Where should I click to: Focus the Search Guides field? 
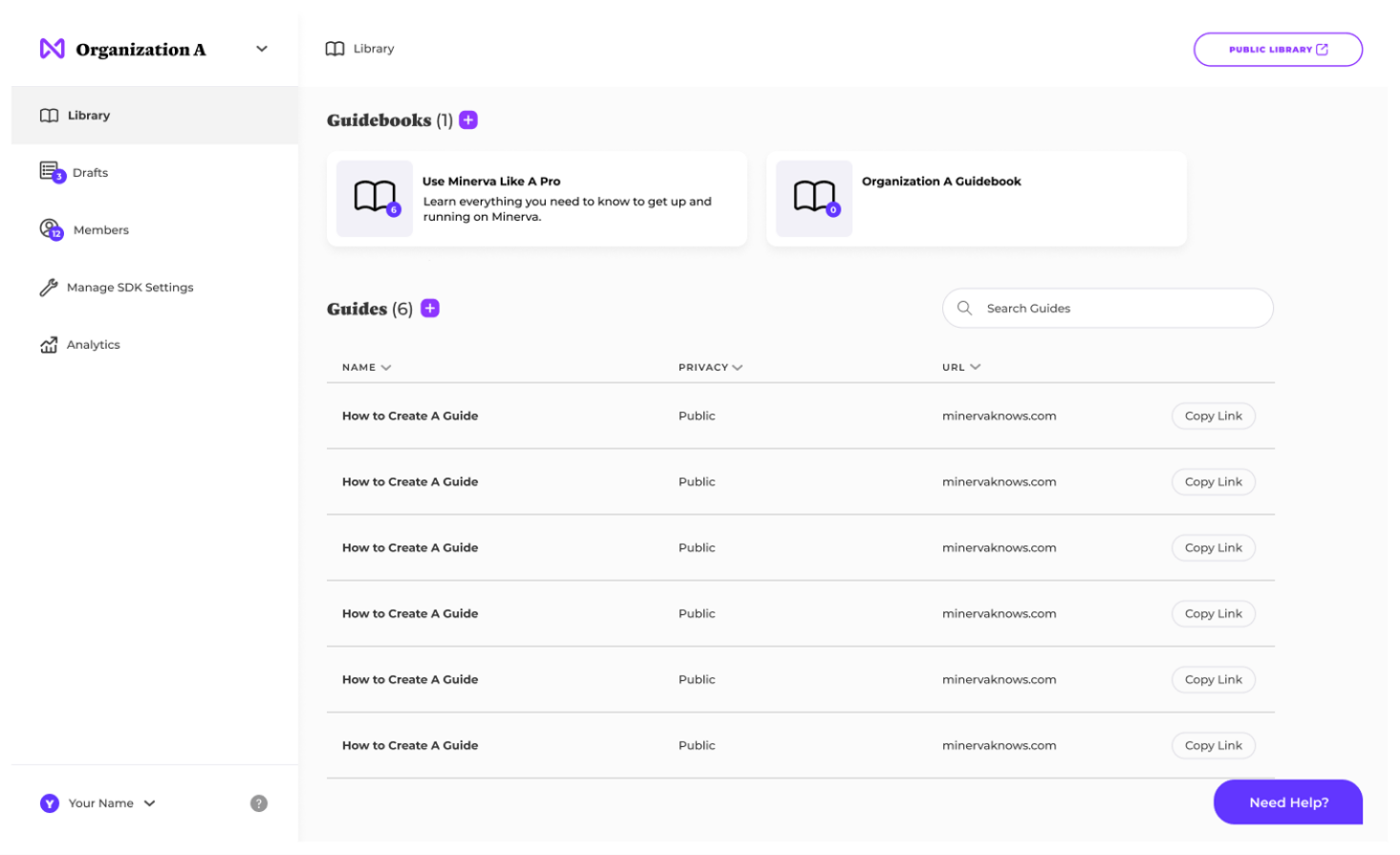point(1108,308)
